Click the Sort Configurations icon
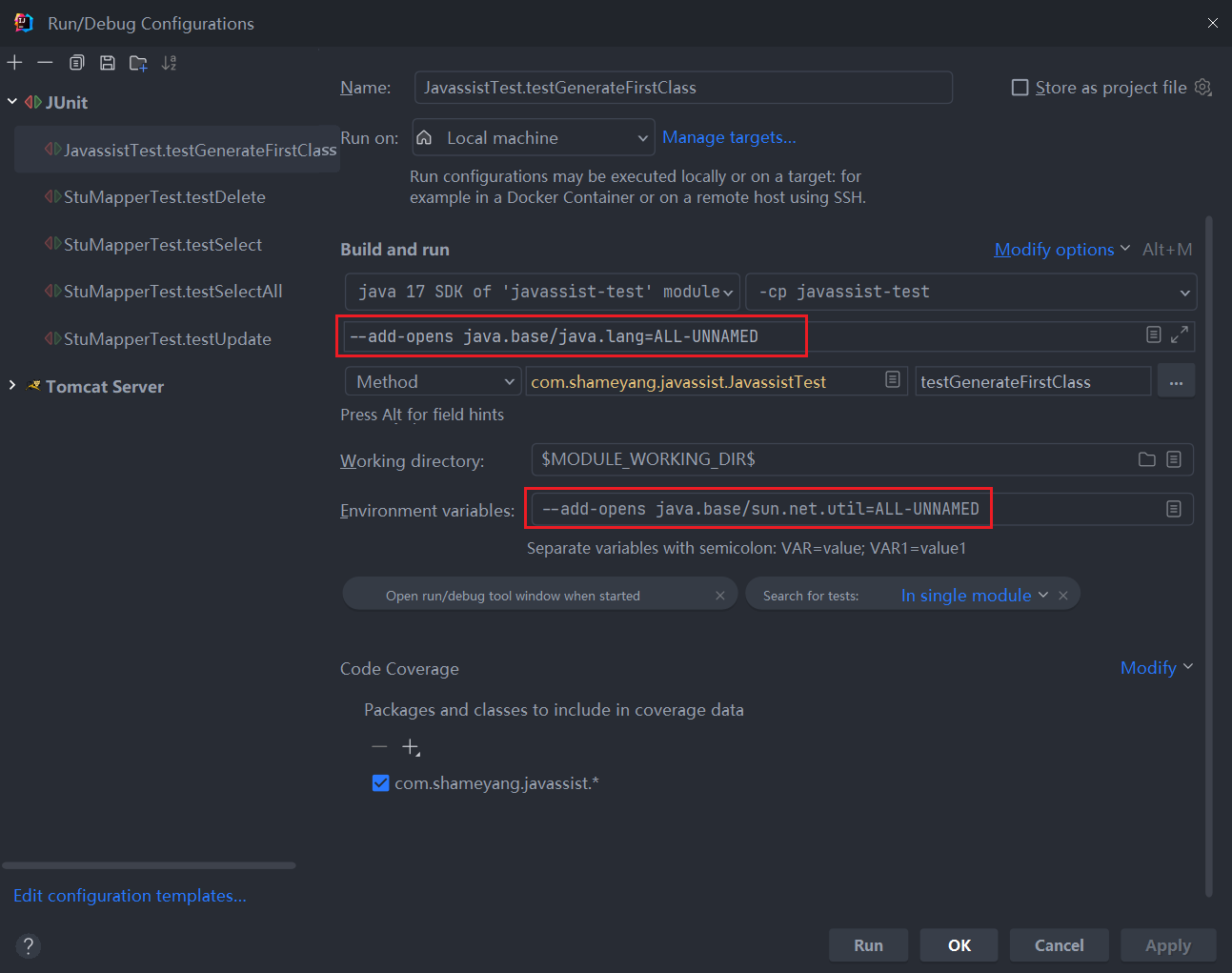The width and height of the screenshot is (1232, 973). [169, 63]
